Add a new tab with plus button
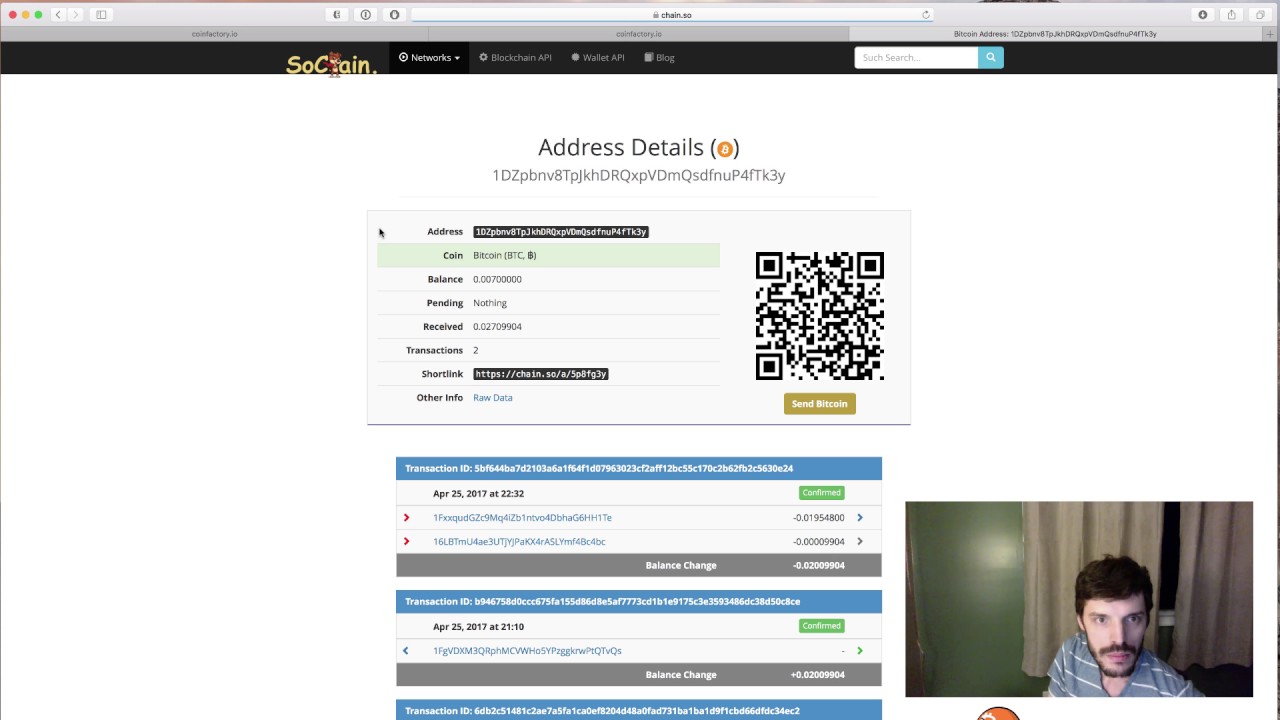Screen dimensions: 1280x720 (x=1271, y=34)
